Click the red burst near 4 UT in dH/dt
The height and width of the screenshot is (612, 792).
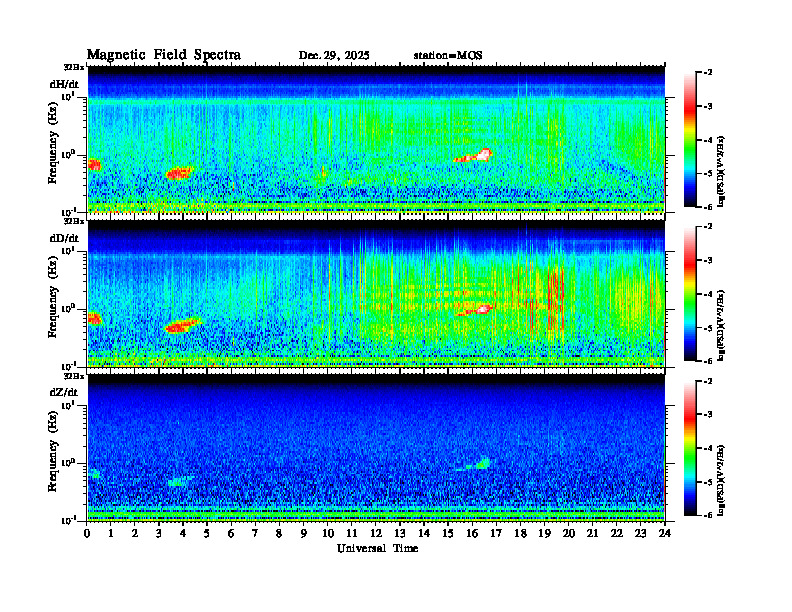click(x=179, y=173)
